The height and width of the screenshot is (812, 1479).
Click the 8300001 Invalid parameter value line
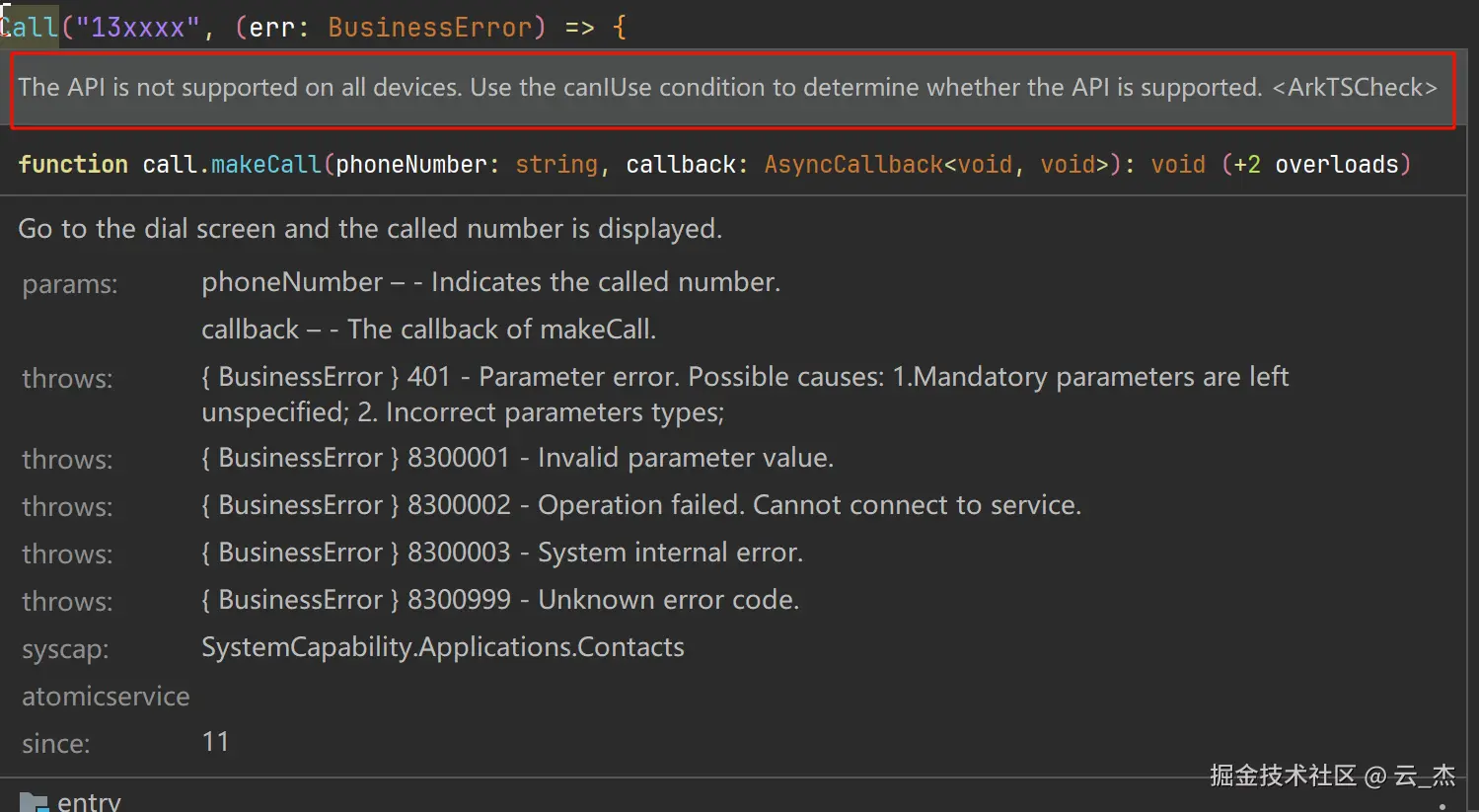pyautogui.click(x=517, y=458)
